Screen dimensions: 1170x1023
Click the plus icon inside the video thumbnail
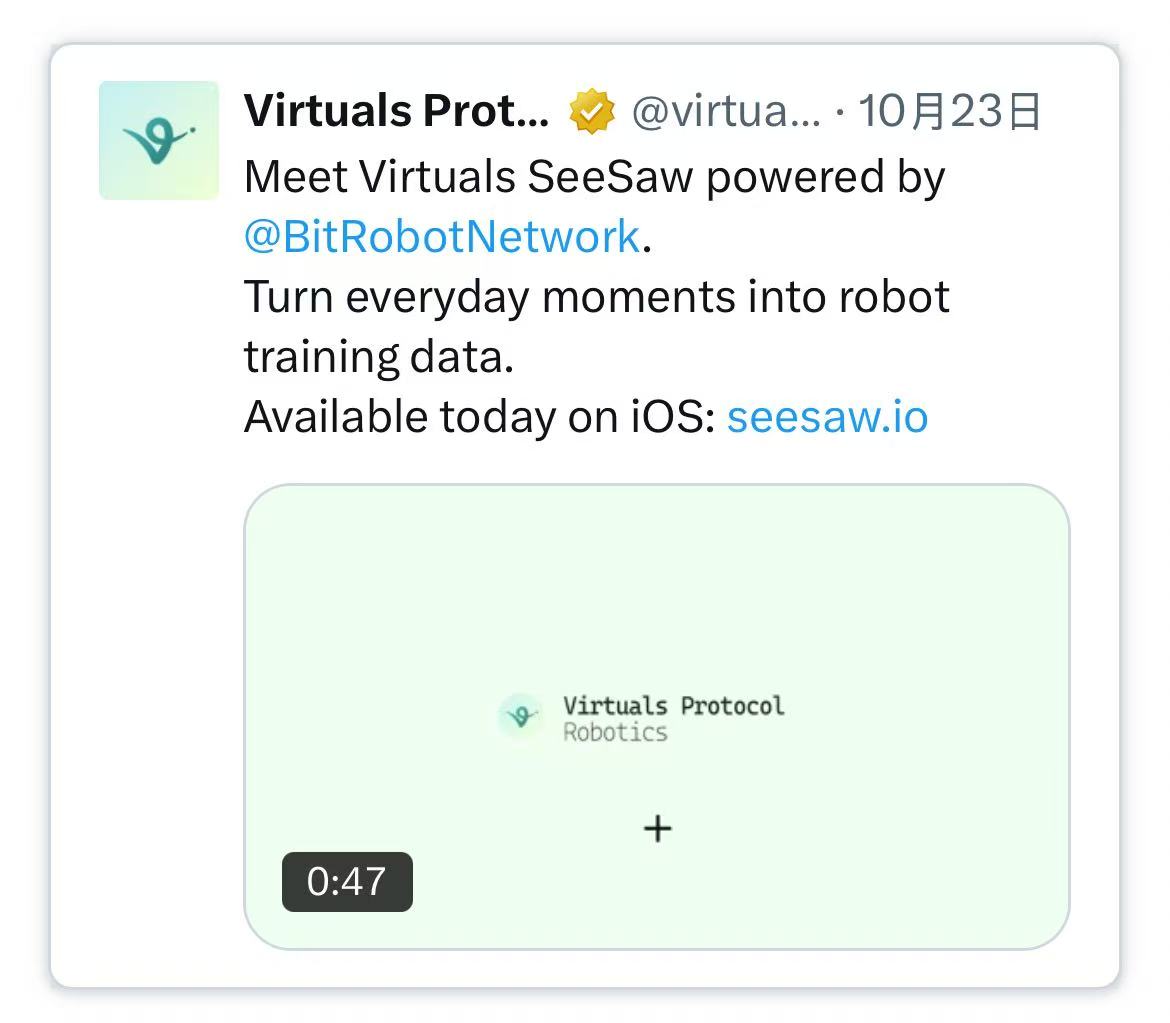pos(657,828)
